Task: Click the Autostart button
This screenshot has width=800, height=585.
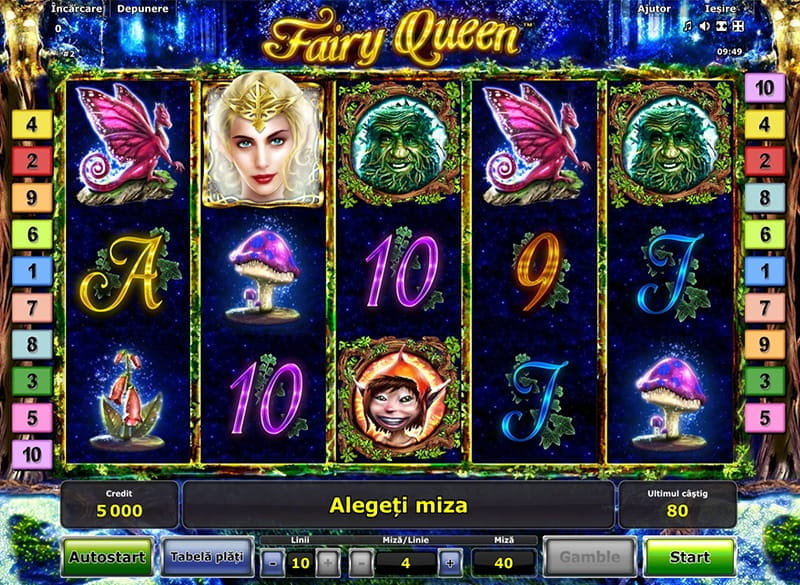Action: (108, 557)
